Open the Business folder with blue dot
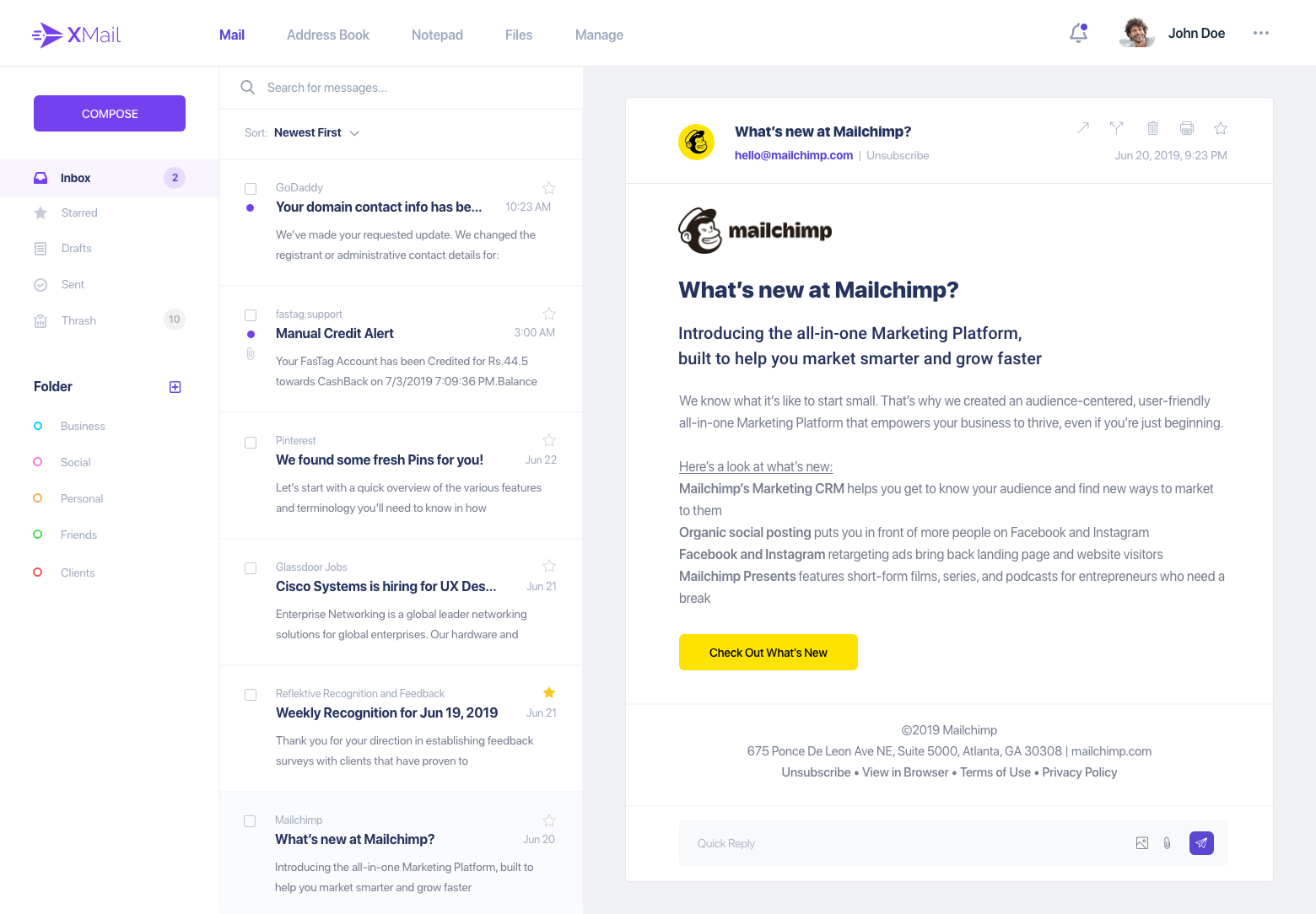Screen dimensions: 1316x914 click(83, 426)
